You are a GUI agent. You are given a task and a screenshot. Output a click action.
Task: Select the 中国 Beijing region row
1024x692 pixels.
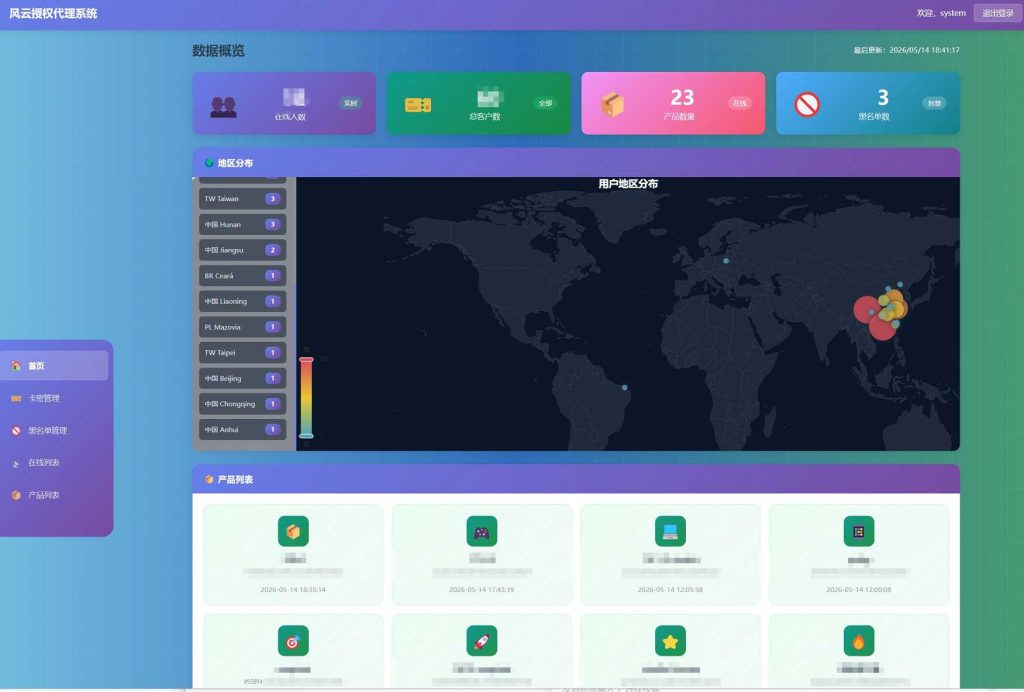[242, 379]
